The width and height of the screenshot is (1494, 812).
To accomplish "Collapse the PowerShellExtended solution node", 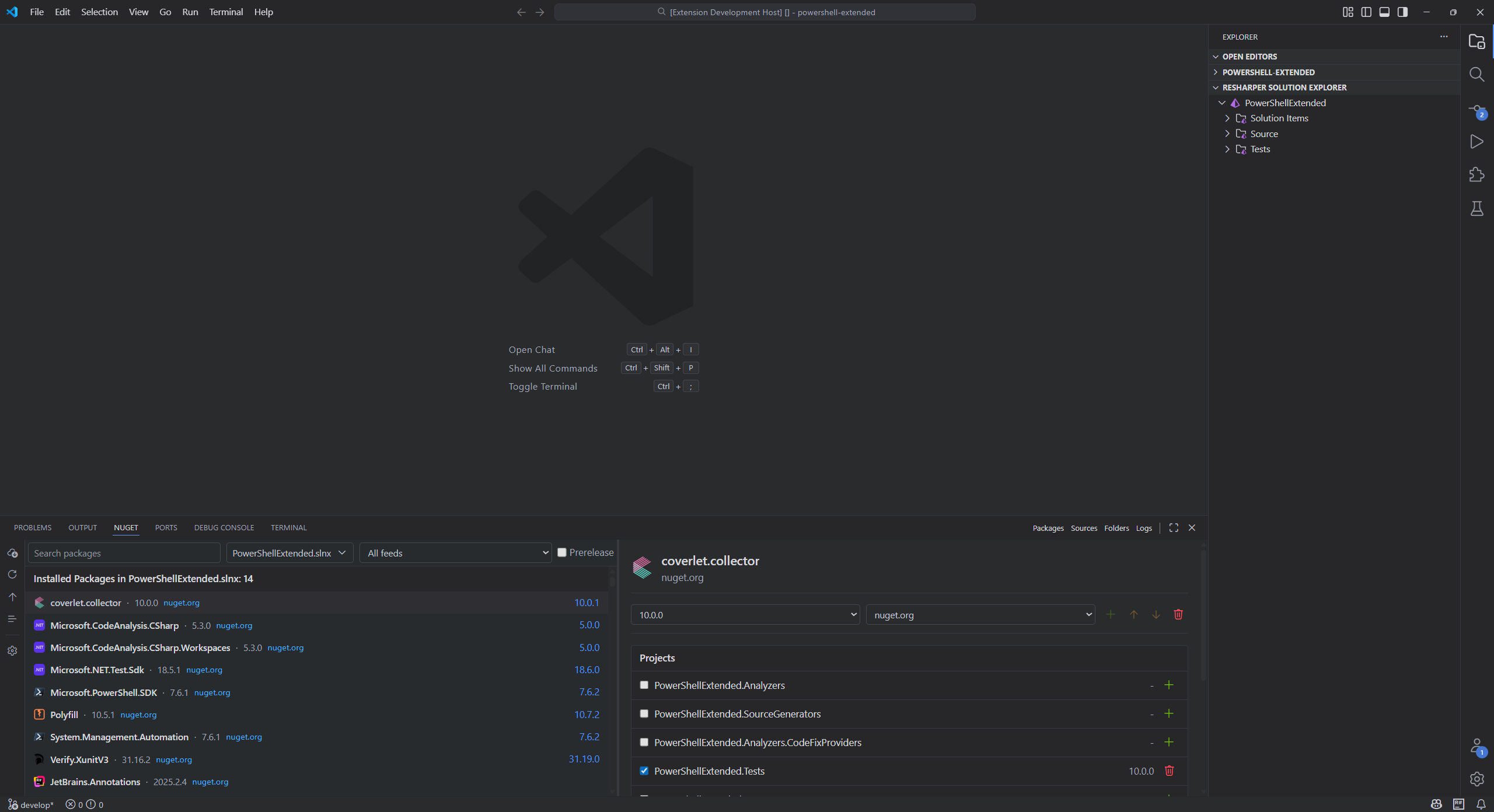I will pyautogui.click(x=1221, y=103).
